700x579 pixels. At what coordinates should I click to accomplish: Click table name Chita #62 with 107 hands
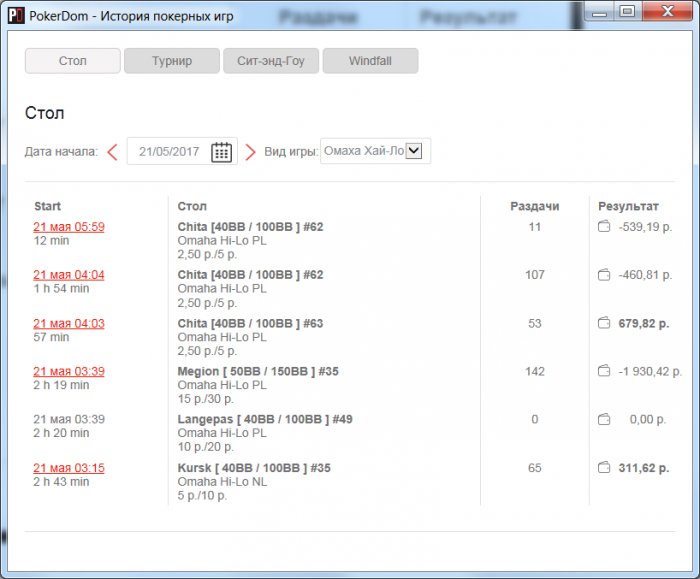250,275
